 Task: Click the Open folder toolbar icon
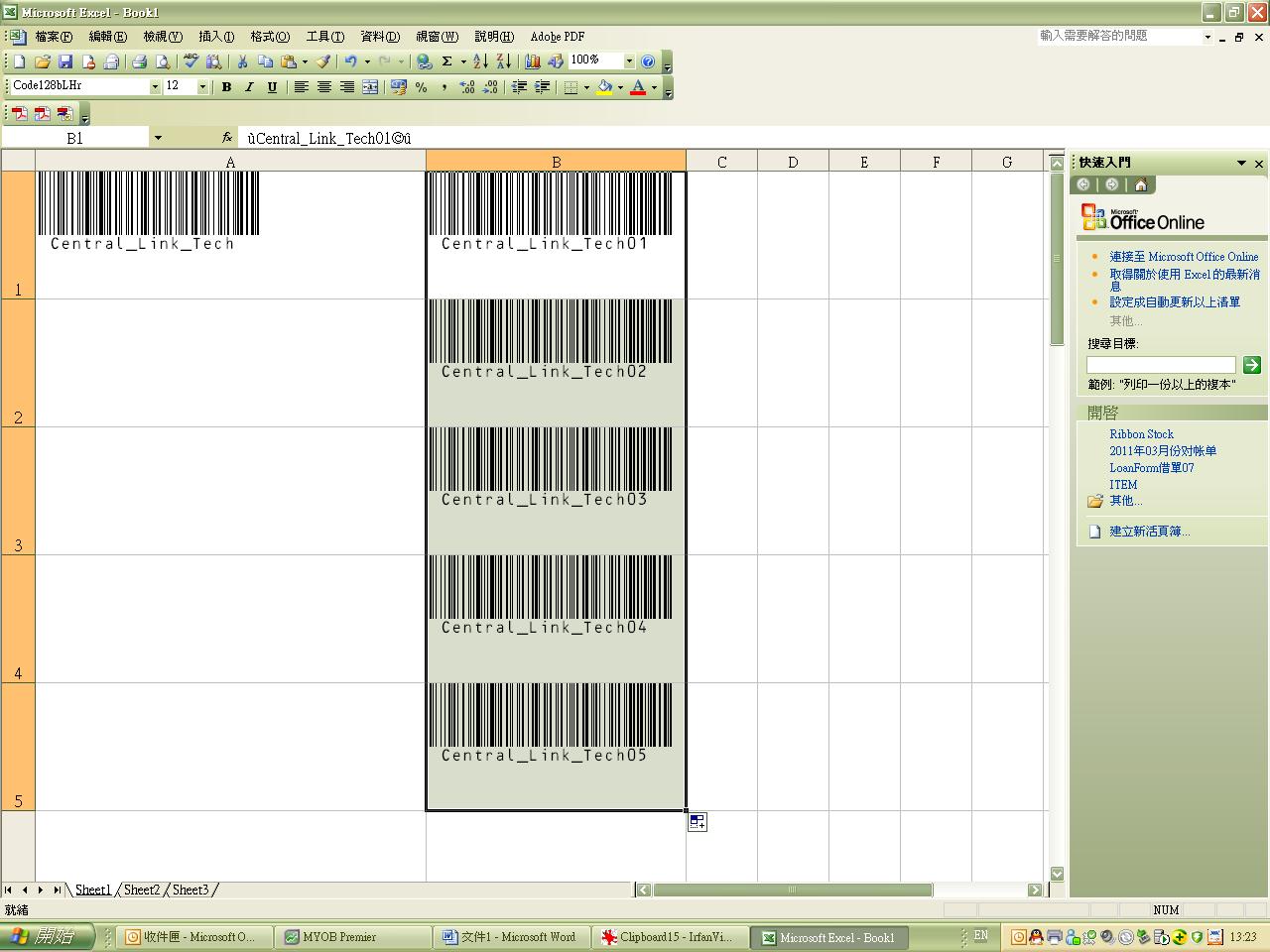click(43, 61)
